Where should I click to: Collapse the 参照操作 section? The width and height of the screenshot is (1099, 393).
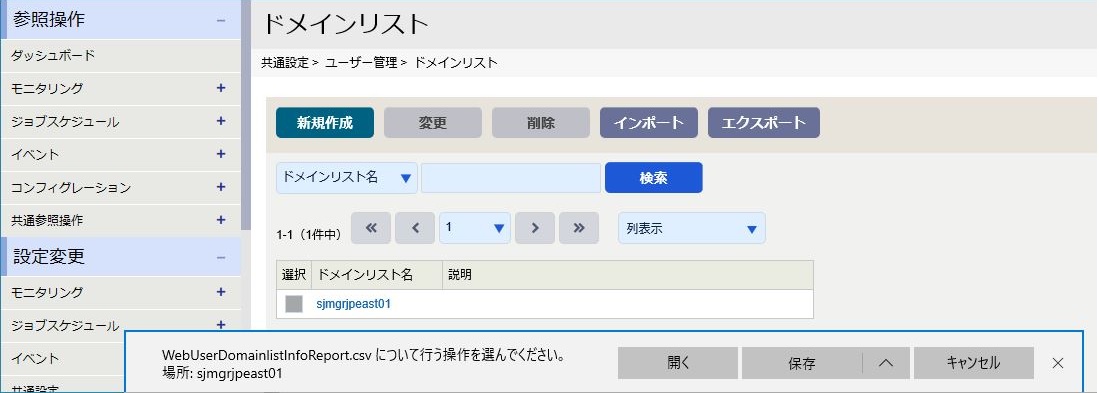pyautogui.click(x=221, y=21)
